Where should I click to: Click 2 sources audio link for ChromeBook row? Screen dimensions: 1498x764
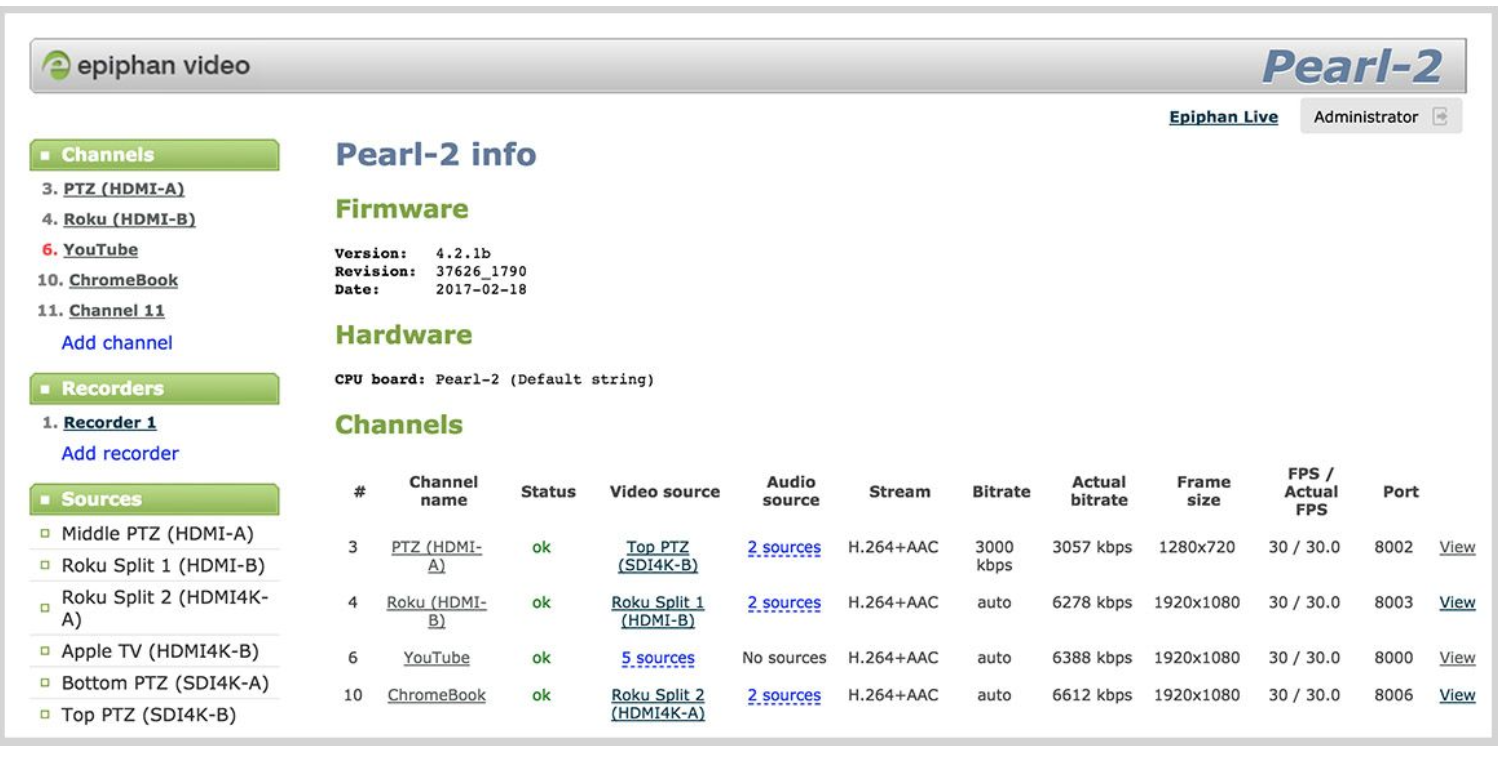[784, 695]
